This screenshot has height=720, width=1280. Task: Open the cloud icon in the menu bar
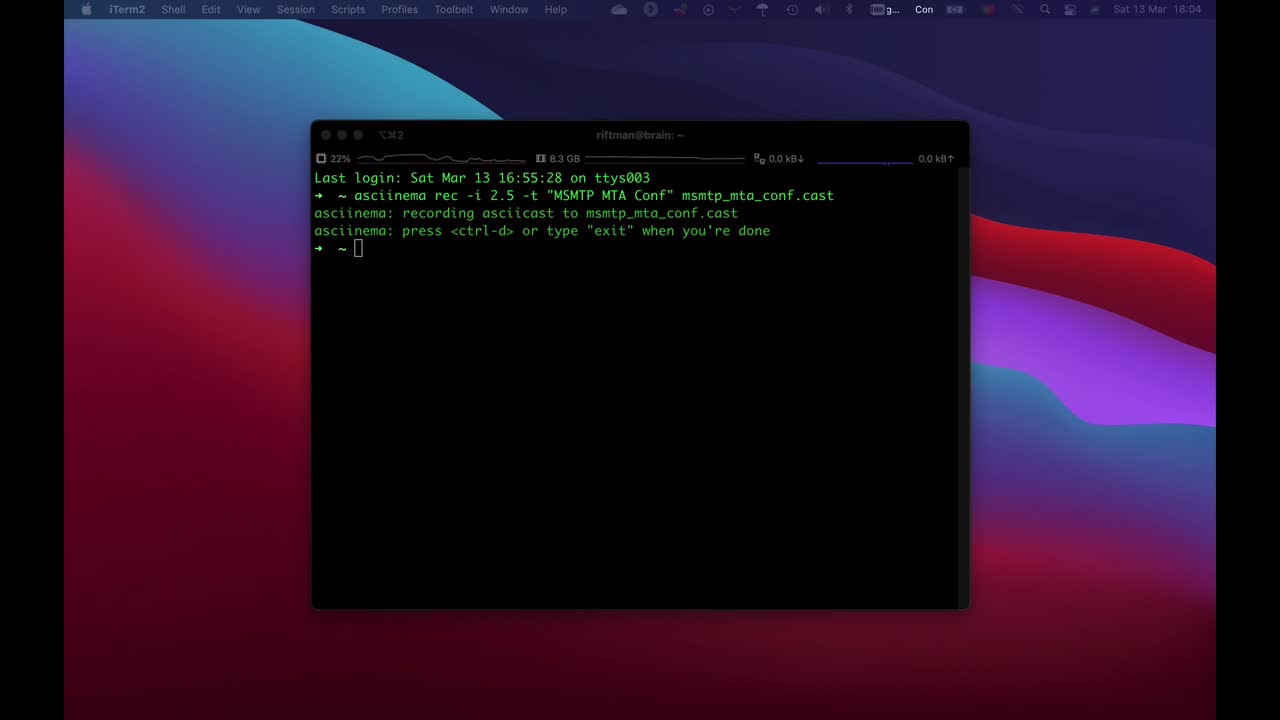point(618,9)
